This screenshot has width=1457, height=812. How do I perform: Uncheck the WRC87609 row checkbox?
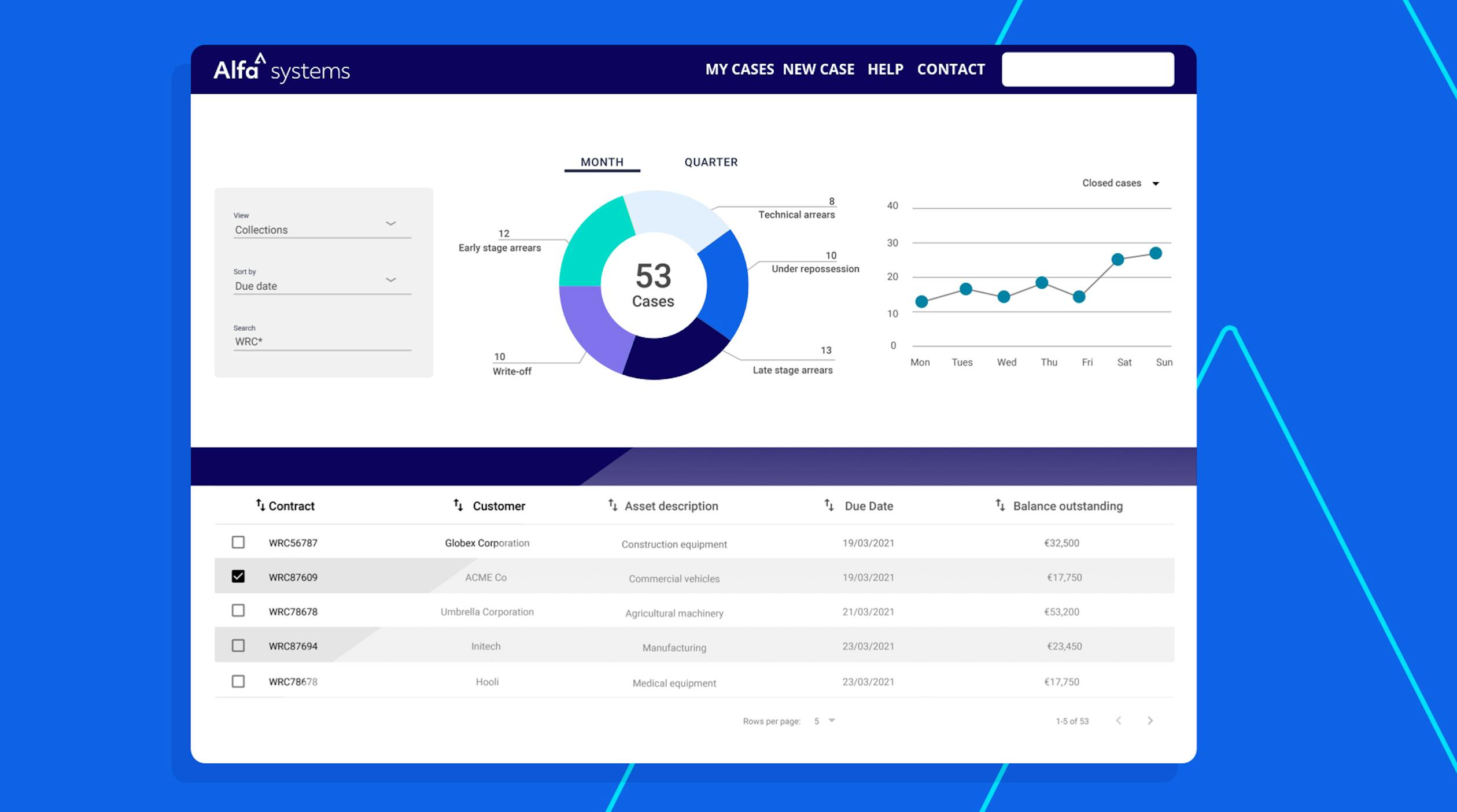pyautogui.click(x=238, y=576)
